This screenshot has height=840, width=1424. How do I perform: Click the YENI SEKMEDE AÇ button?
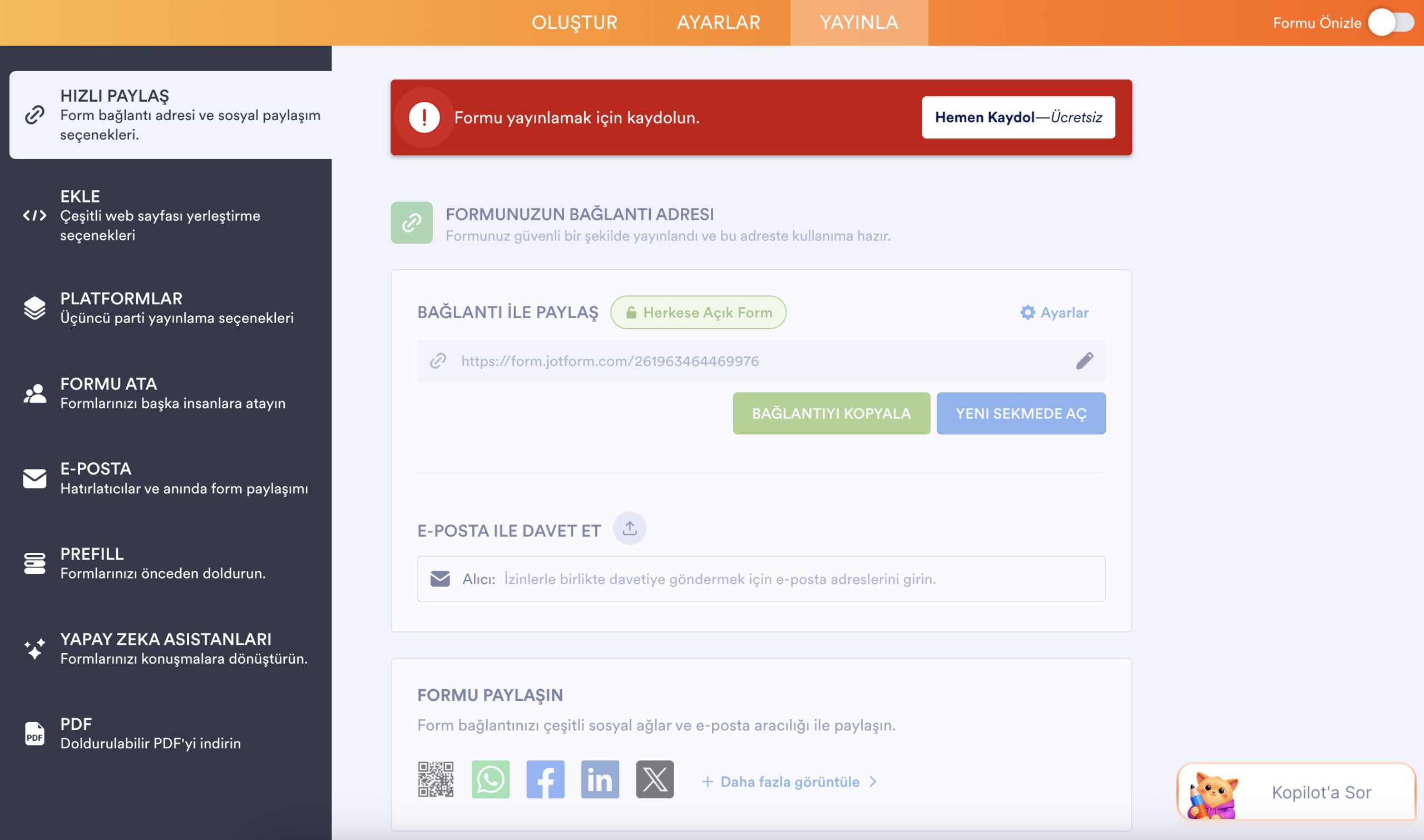pyautogui.click(x=1021, y=413)
